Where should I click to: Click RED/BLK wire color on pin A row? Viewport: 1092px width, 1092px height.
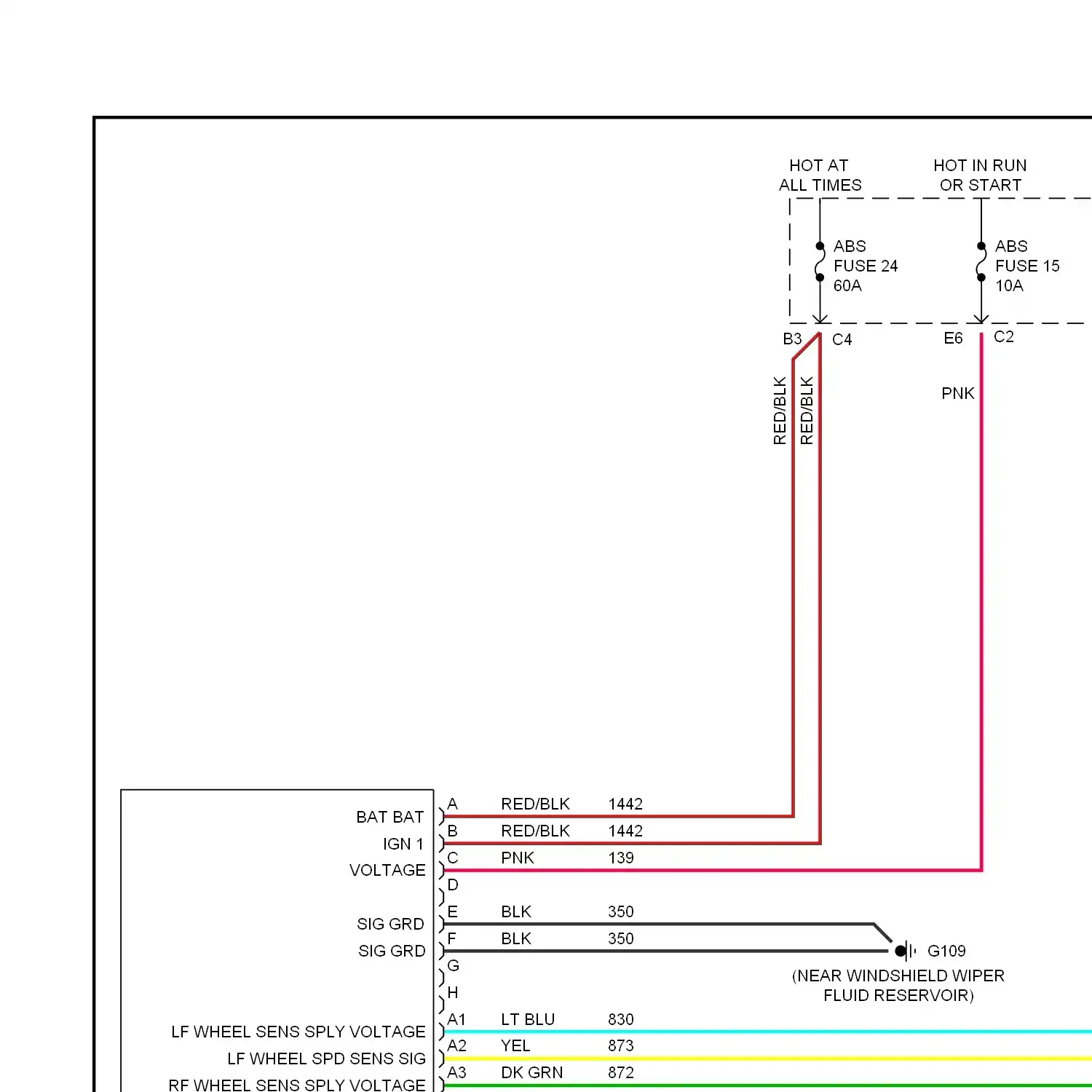click(x=535, y=804)
